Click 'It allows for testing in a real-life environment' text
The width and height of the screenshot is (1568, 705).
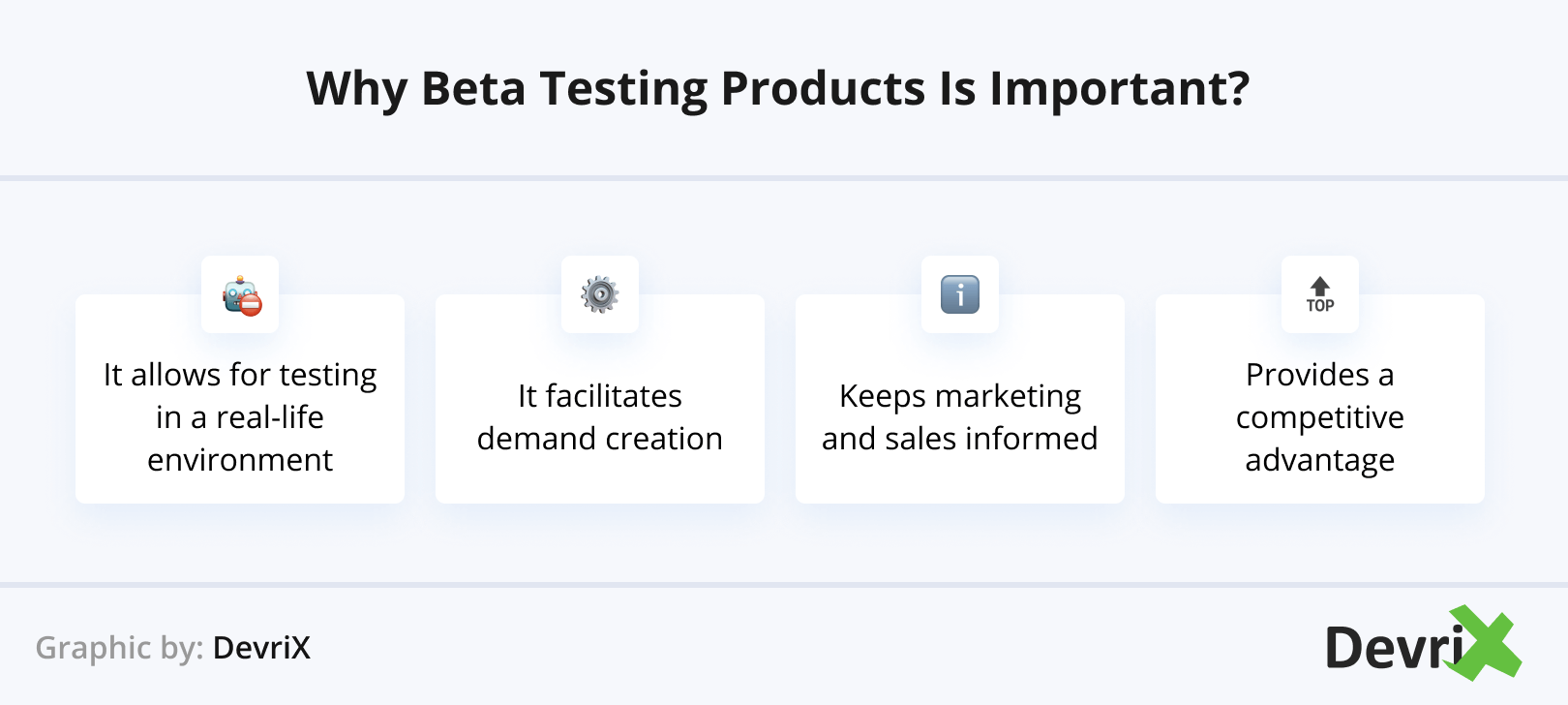240,416
